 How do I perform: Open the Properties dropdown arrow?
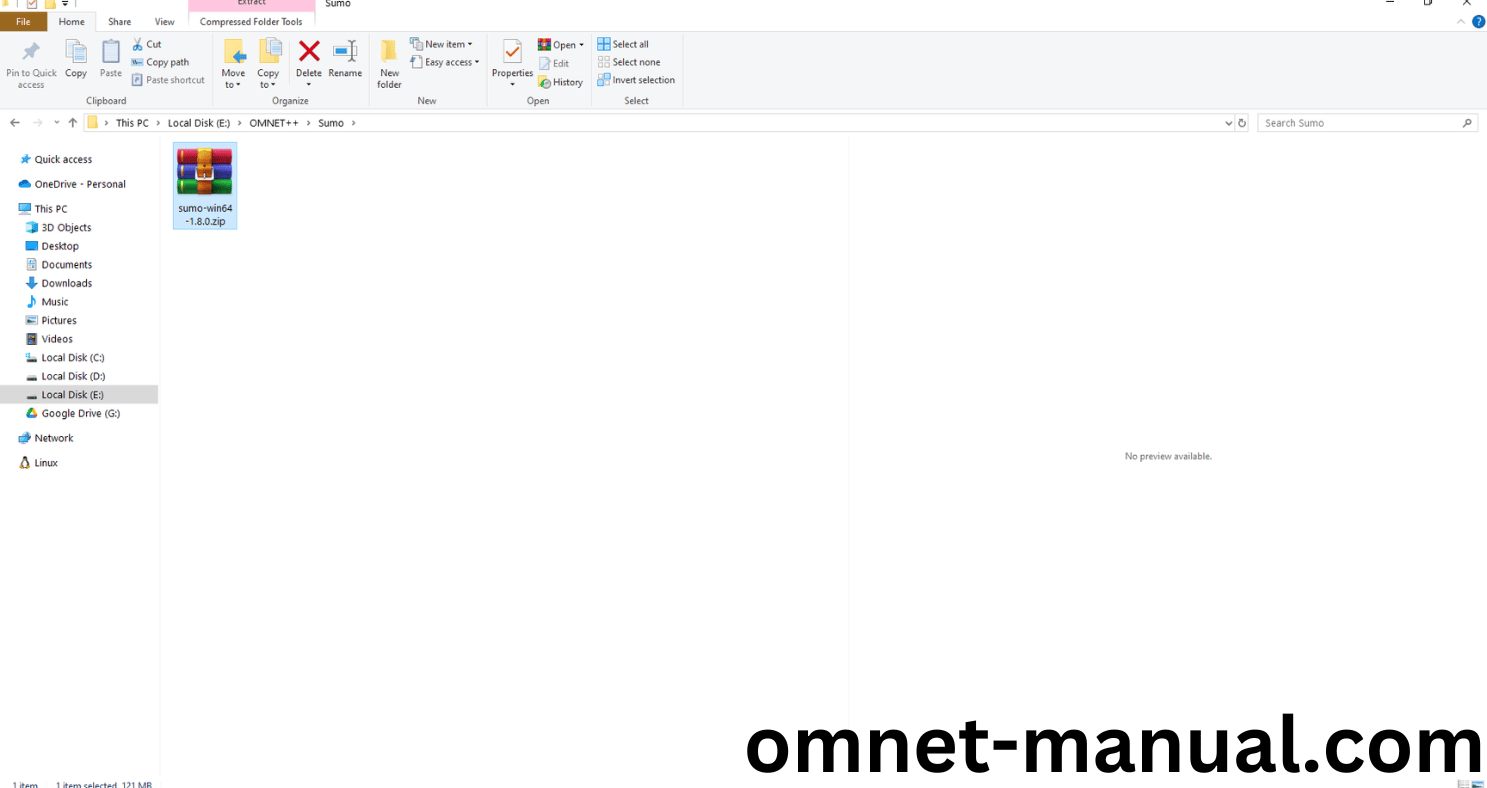click(512, 85)
